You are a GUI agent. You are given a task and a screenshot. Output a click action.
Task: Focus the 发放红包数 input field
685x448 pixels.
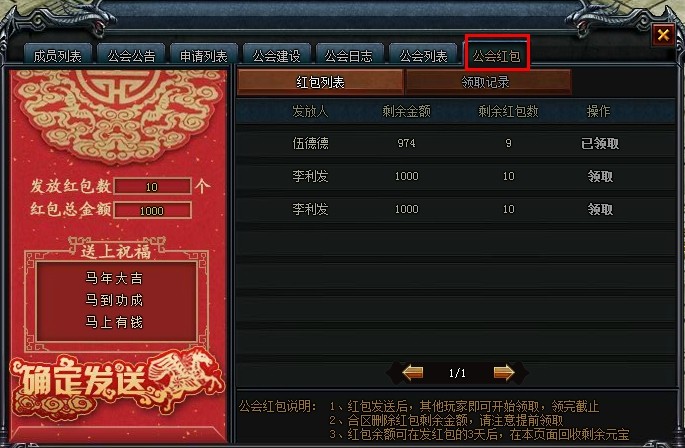pos(152,187)
